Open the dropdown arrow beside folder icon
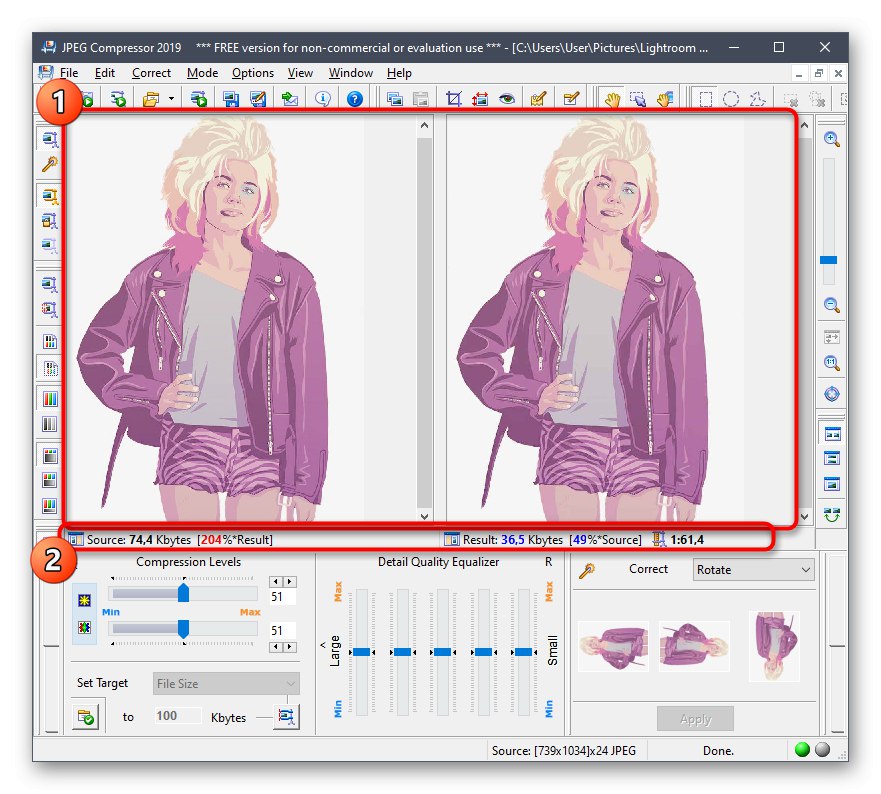The image size is (881, 794). coord(171,99)
